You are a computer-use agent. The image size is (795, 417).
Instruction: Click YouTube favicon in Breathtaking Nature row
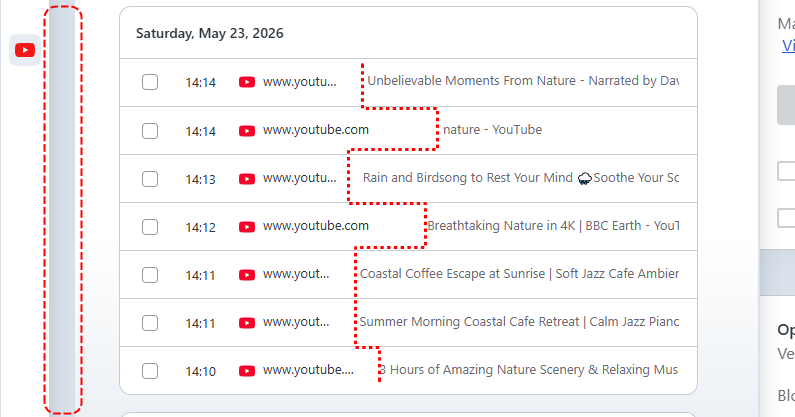247,227
